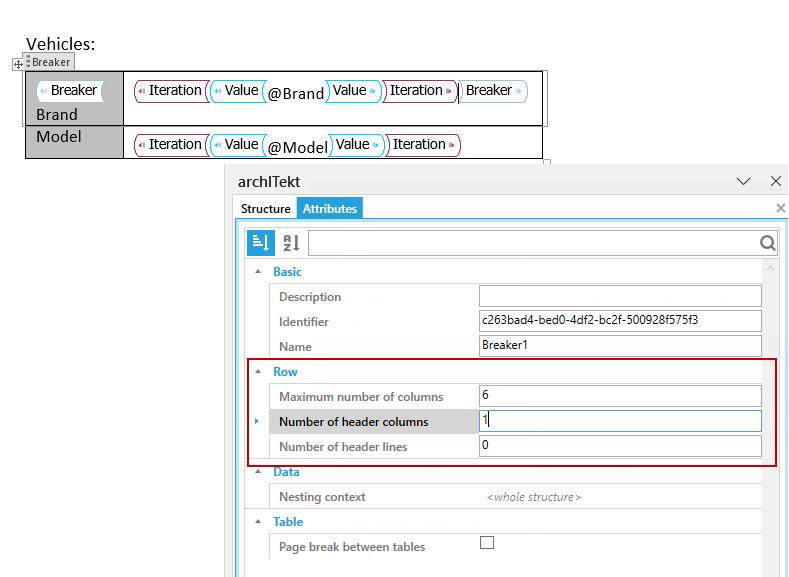The image size is (789, 577).
Task: Select the closing Breaker tag in first row
Action: pyautogui.click(x=493, y=91)
